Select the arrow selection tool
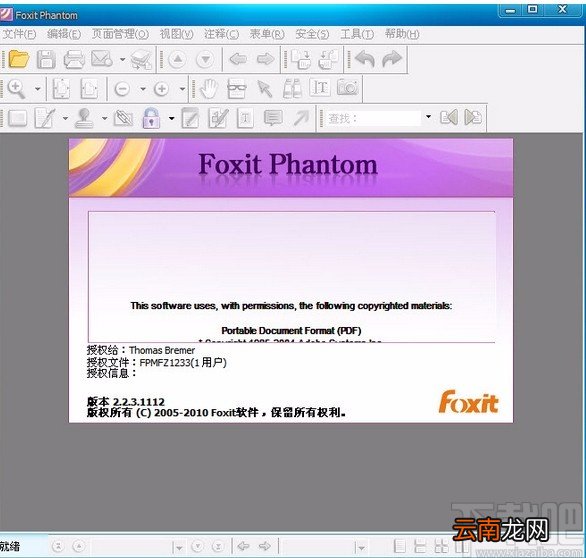Image resolution: width=586 pixels, height=558 pixels. click(265, 89)
